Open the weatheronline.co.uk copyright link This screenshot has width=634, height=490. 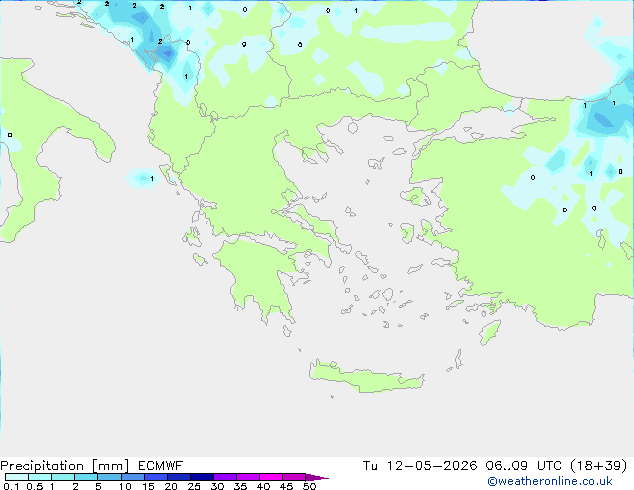tap(550, 481)
